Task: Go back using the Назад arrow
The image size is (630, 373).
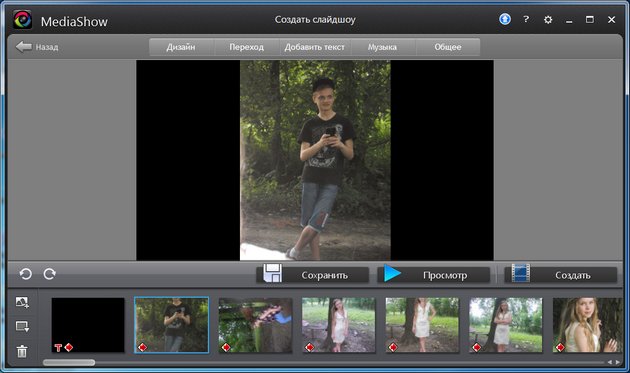Action: point(37,47)
